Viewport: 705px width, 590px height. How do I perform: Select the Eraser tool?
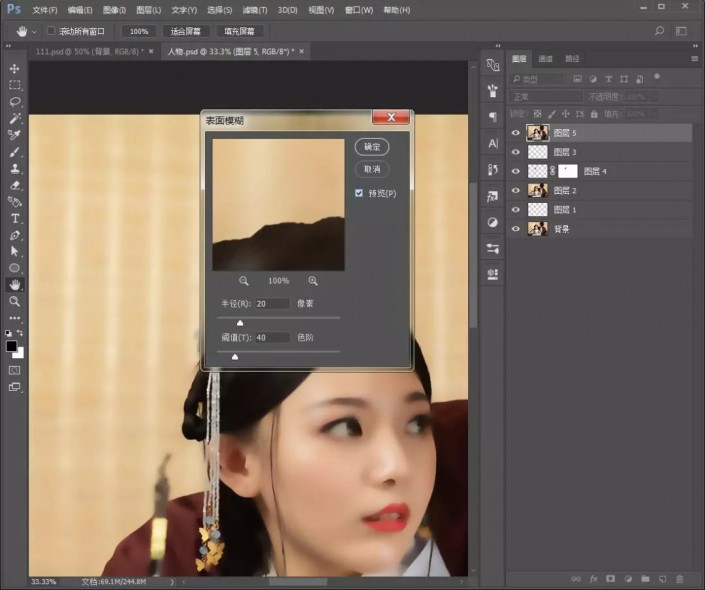tap(14, 185)
